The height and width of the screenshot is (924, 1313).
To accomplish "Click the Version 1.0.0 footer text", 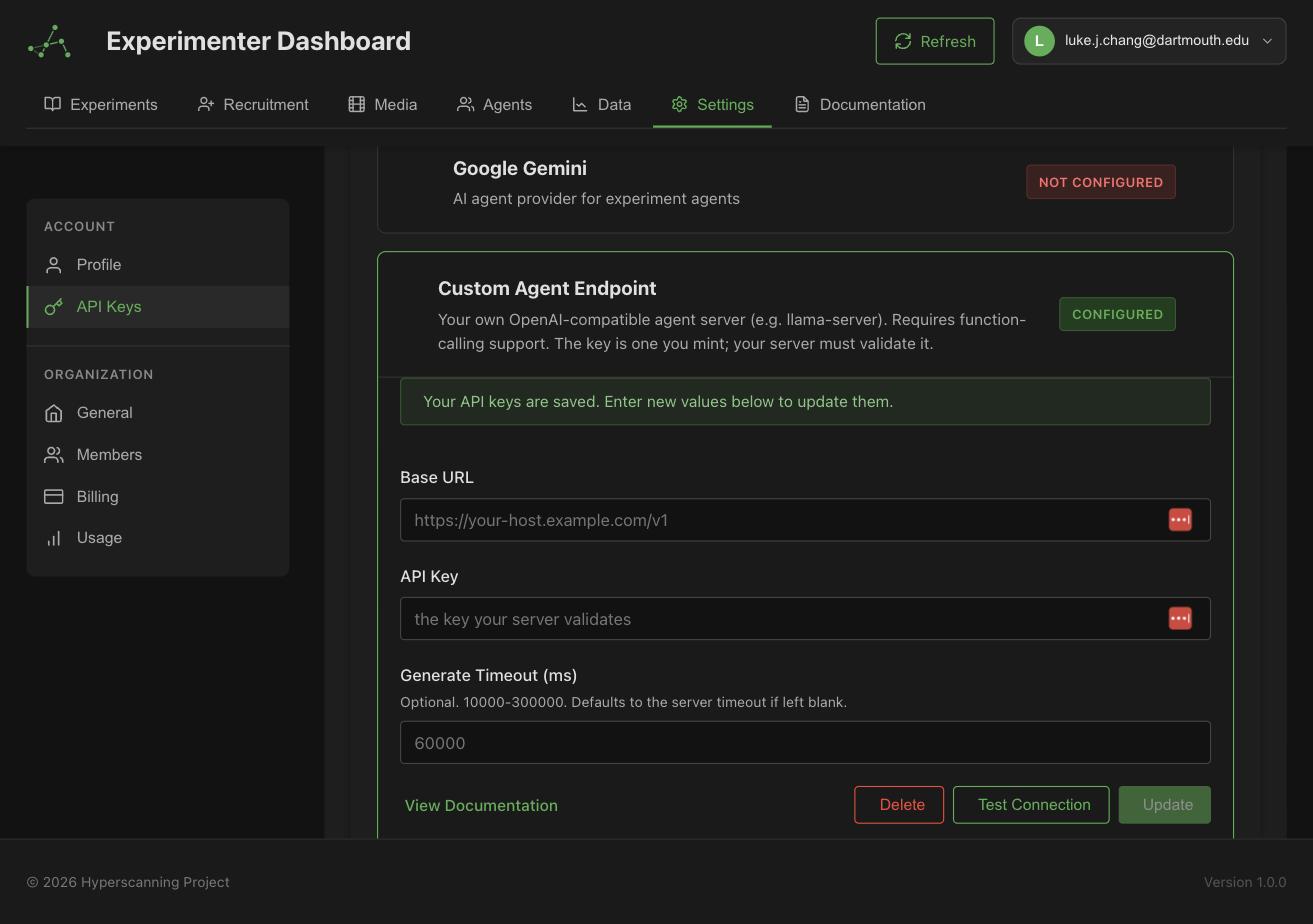I will pyautogui.click(x=1245, y=882).
